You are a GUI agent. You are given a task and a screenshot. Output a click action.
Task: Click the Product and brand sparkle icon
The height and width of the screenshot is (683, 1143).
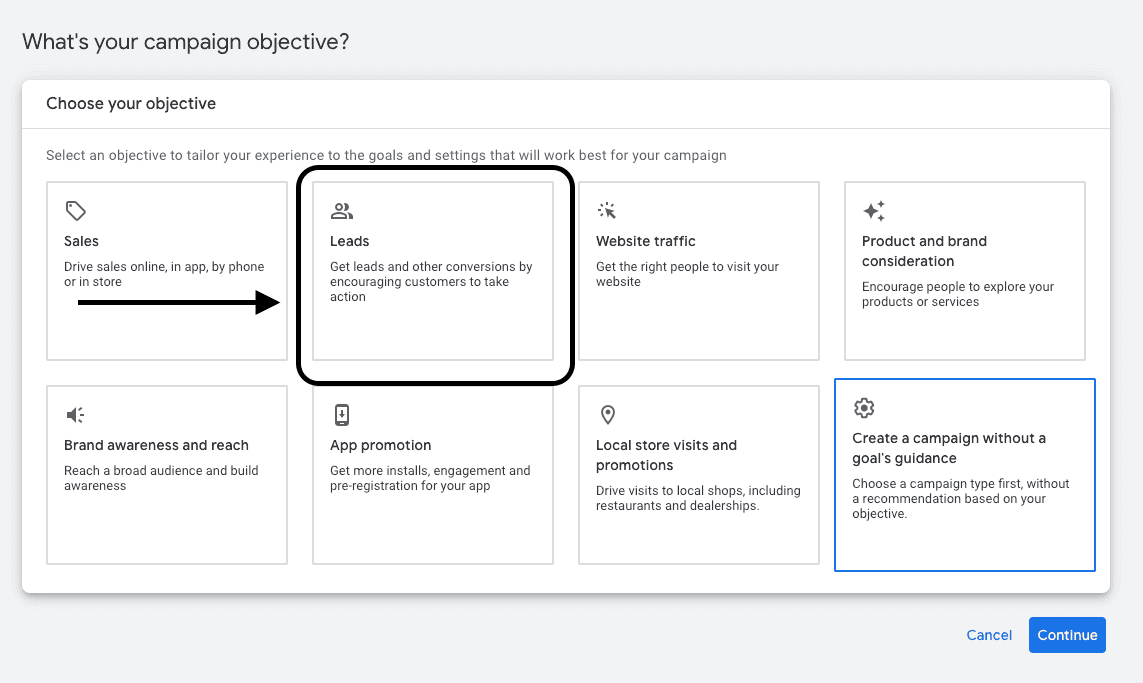pos(873,211)
